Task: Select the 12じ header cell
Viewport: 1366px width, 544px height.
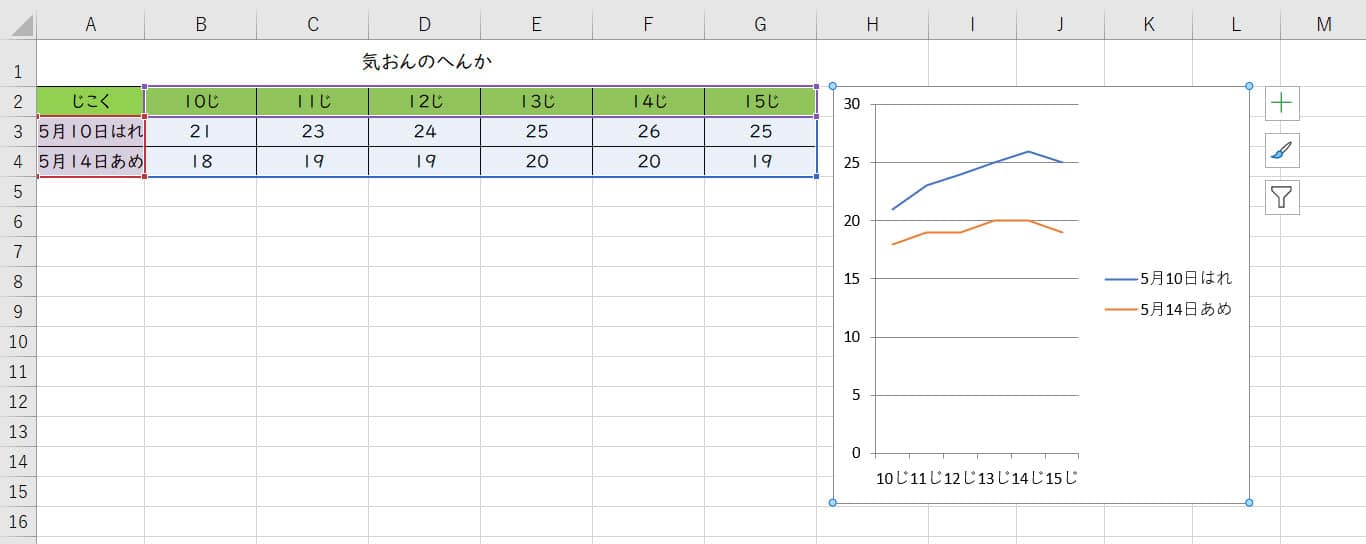Action: pos(425,102)
